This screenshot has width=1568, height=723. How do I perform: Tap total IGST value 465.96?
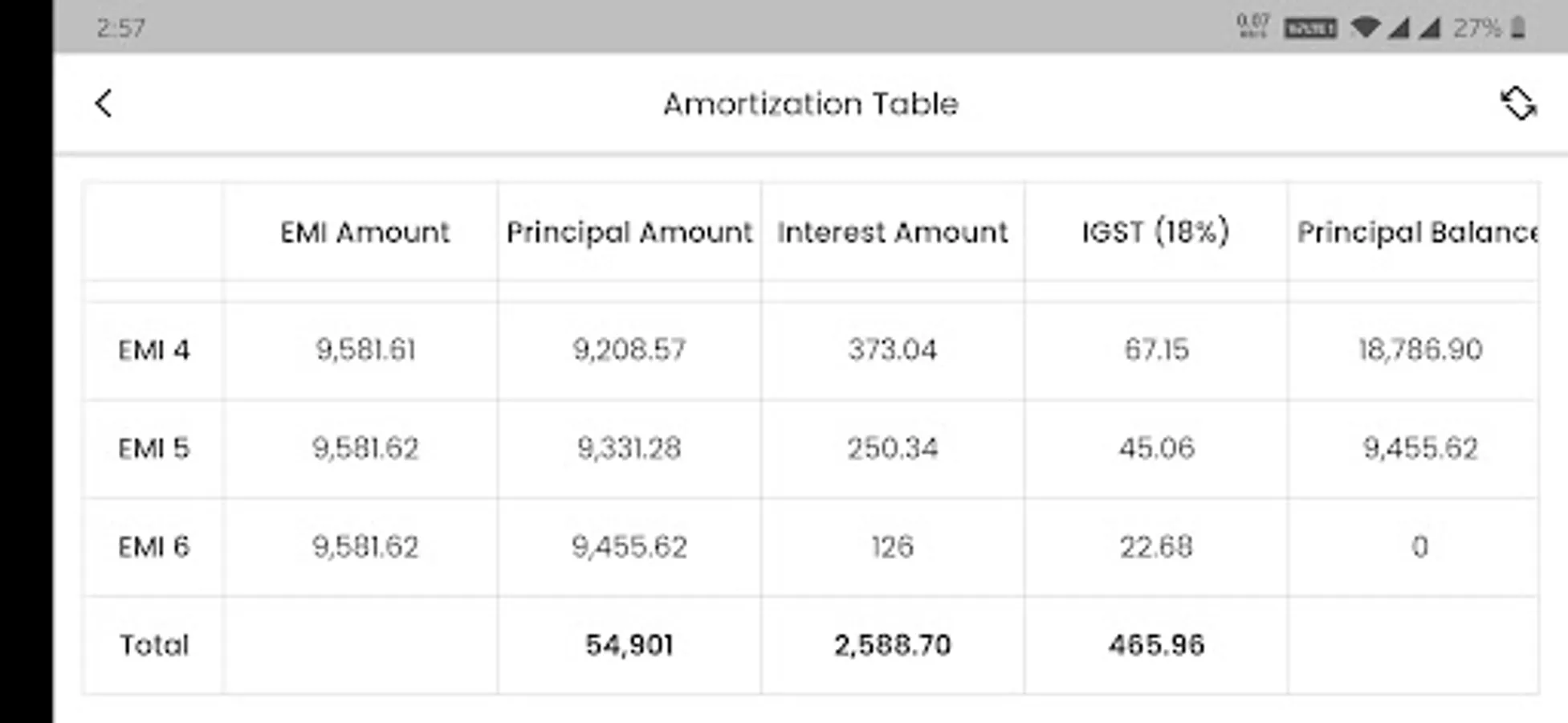pyautogui.click(x=1156, y=645)
